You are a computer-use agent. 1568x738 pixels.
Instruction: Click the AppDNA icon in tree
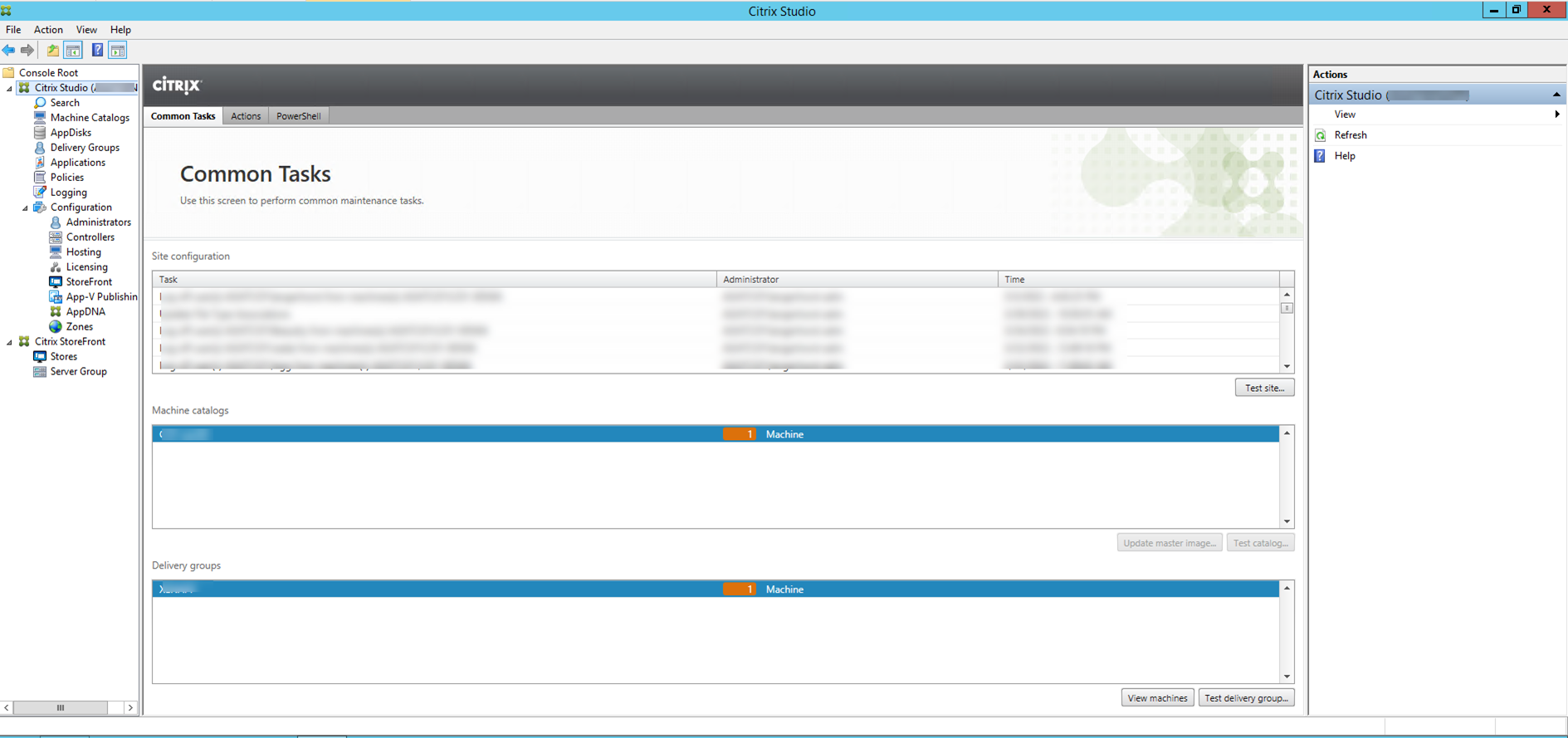click(56, 312)
